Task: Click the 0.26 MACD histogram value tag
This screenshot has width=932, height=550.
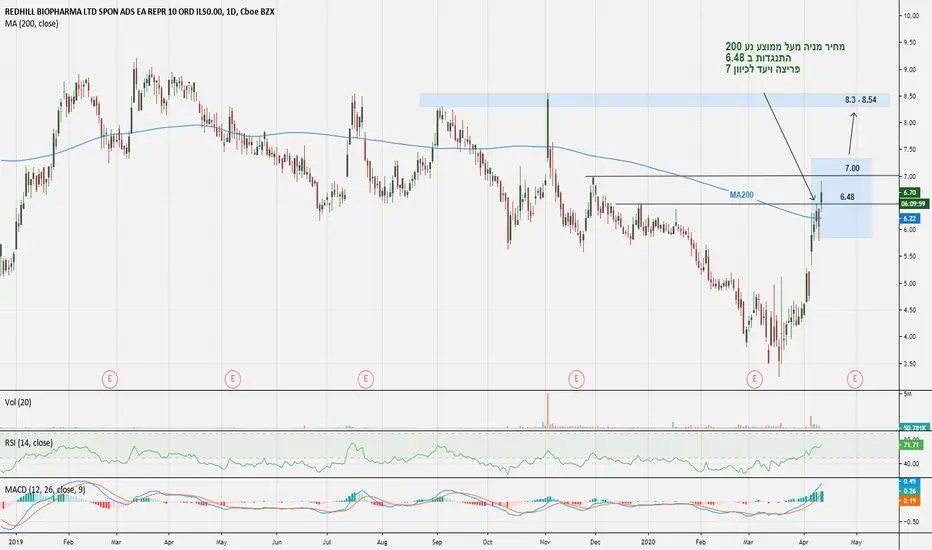Action: (x=909, y=491)
